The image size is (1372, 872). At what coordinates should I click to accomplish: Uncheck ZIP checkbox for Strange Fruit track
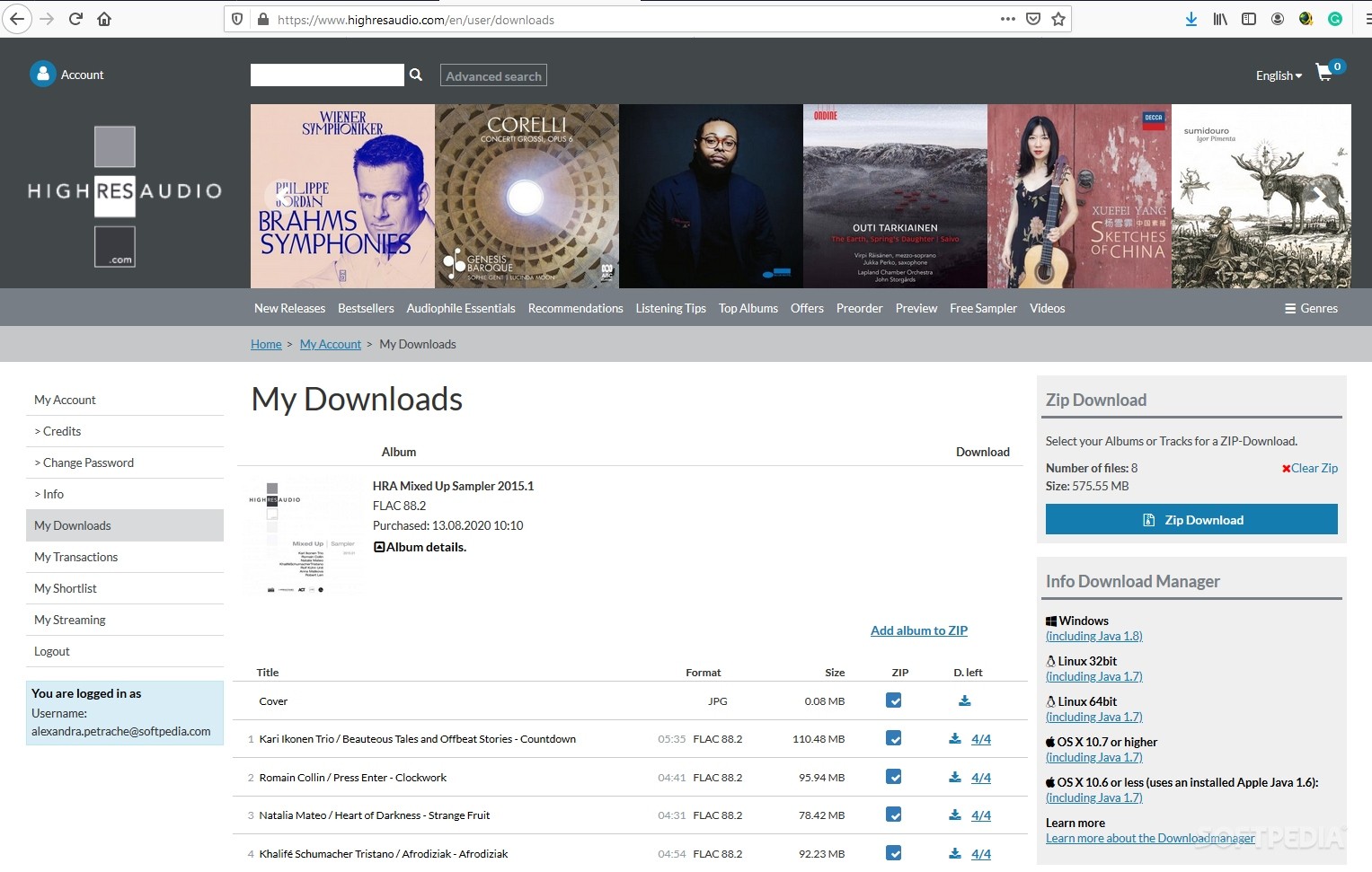[893, 815]
